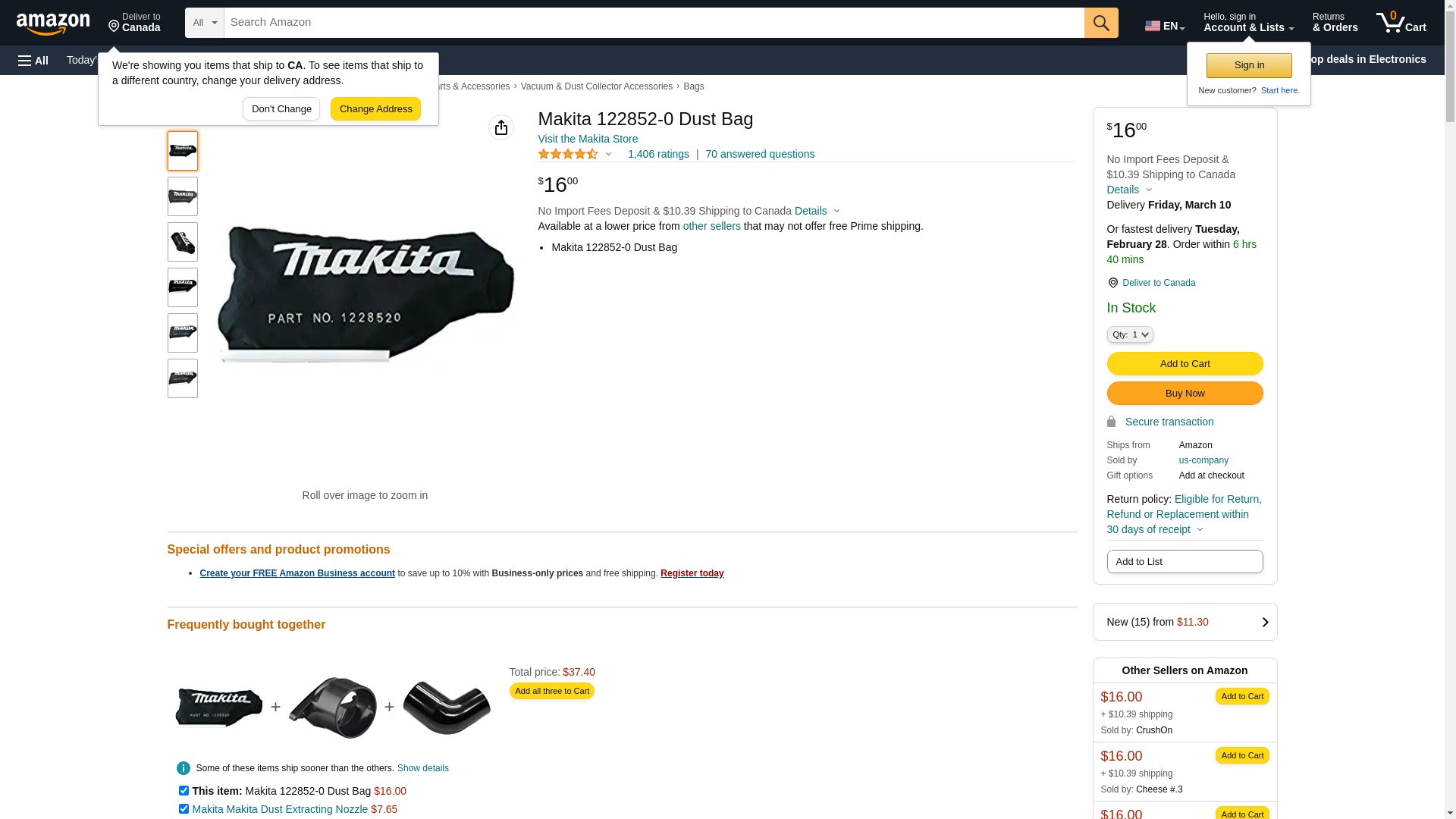Click the star rating icon
1456x819 pixels.
568,154
